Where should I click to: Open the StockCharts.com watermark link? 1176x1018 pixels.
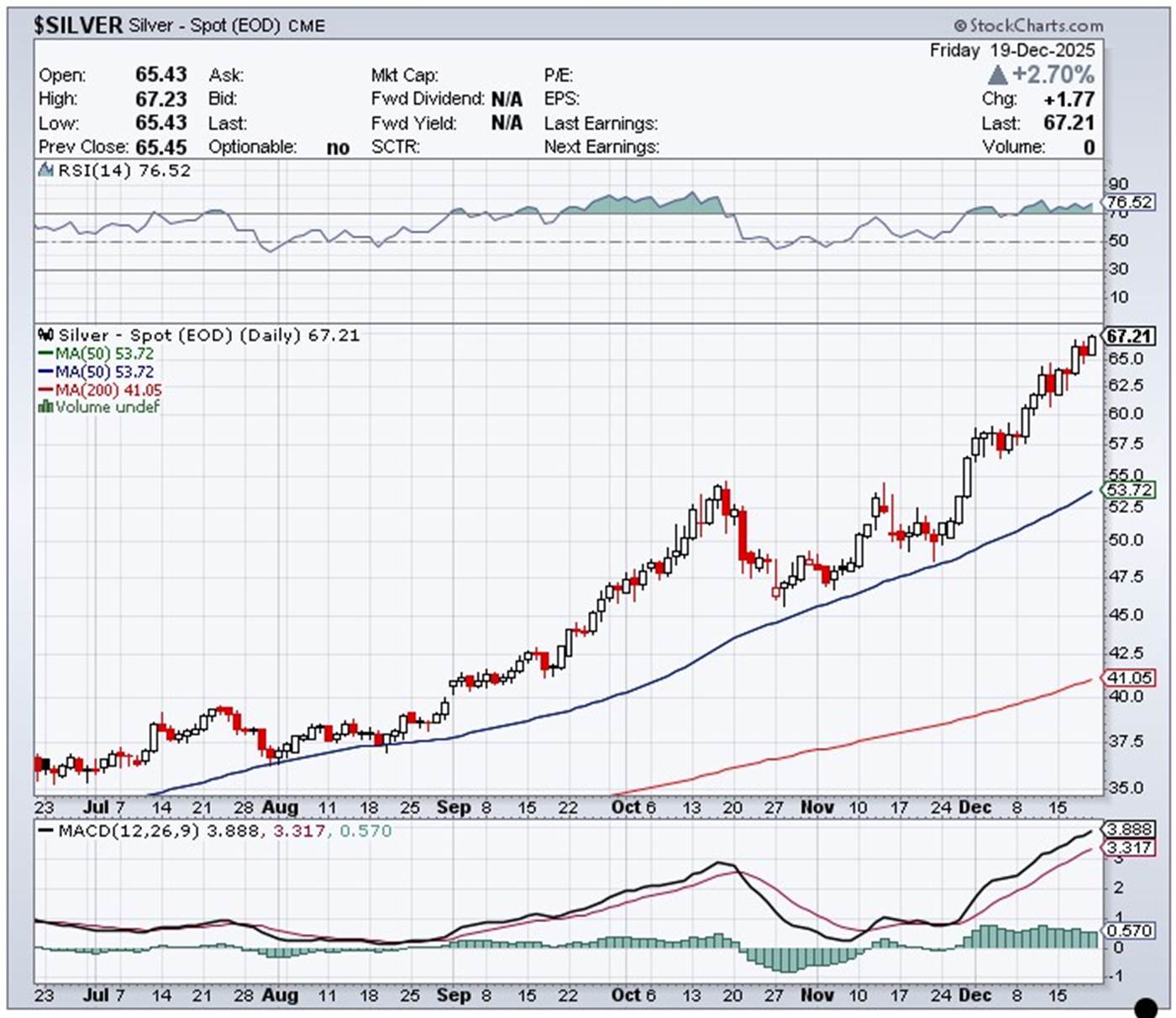tap(1036, 26)
